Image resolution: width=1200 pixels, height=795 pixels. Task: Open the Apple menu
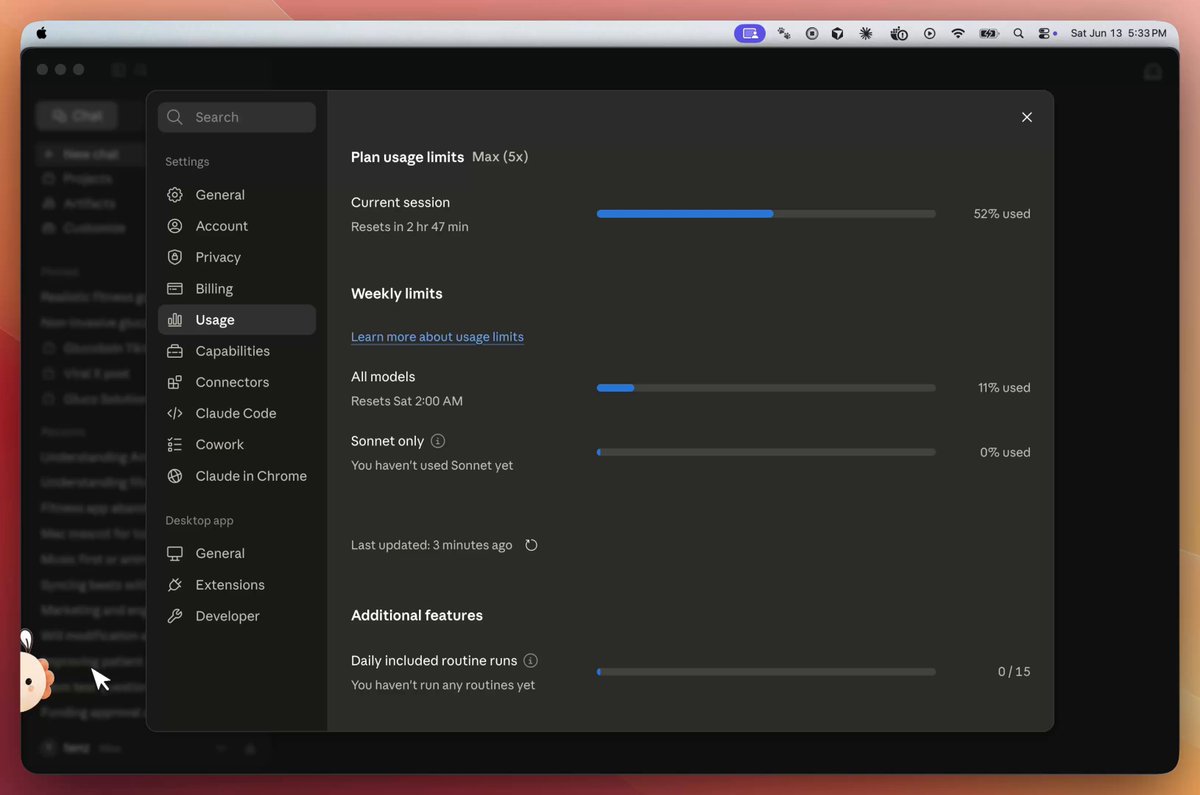(x=42, y=33)
